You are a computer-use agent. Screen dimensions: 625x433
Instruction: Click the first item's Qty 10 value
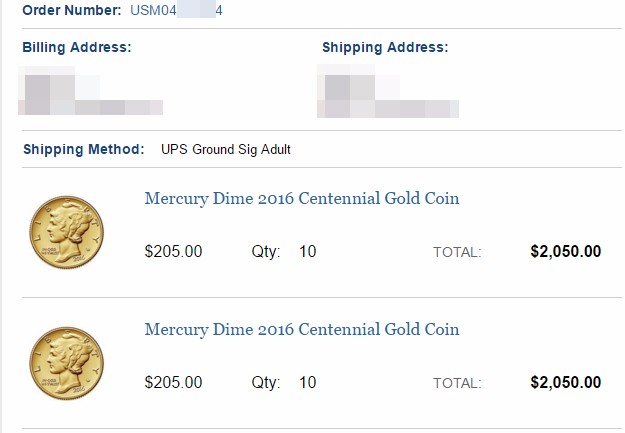pos(308,252)
